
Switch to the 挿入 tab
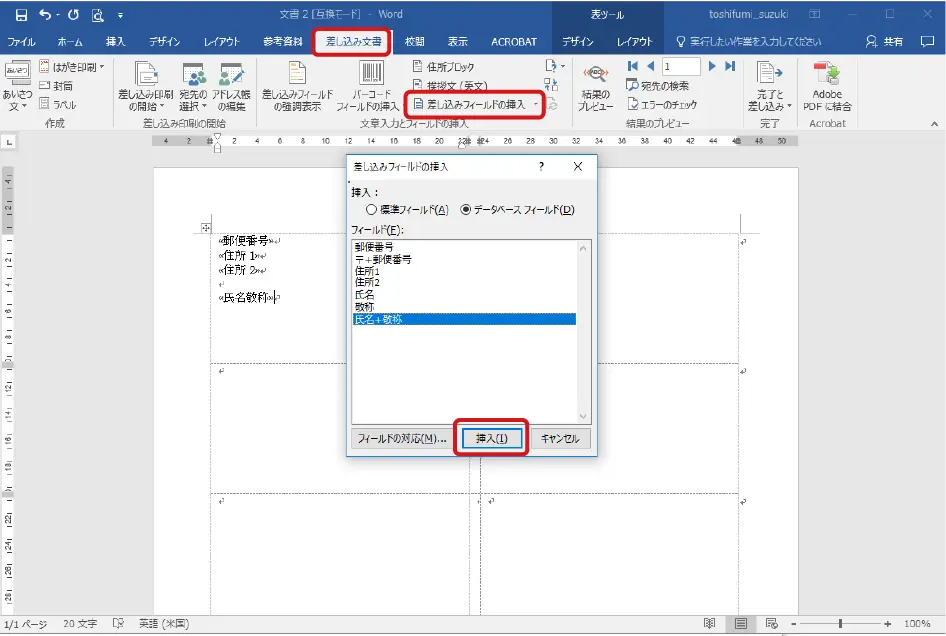[x=115, y=42]
